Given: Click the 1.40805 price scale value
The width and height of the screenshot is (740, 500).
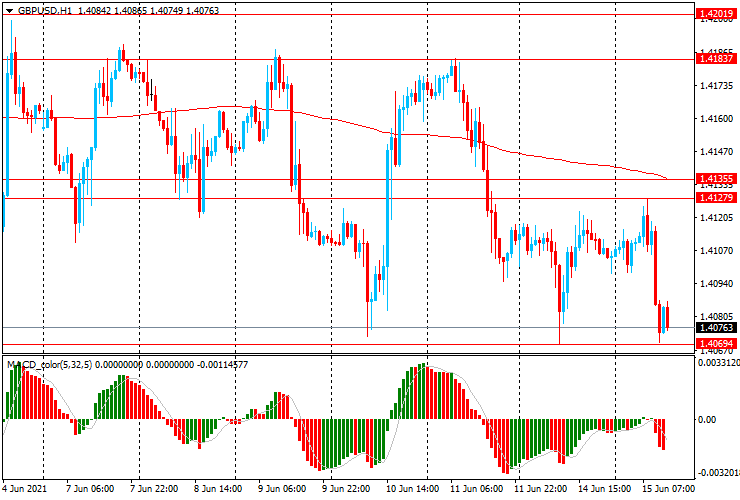Looking at the screenshot, I should [x=717, y=317].
